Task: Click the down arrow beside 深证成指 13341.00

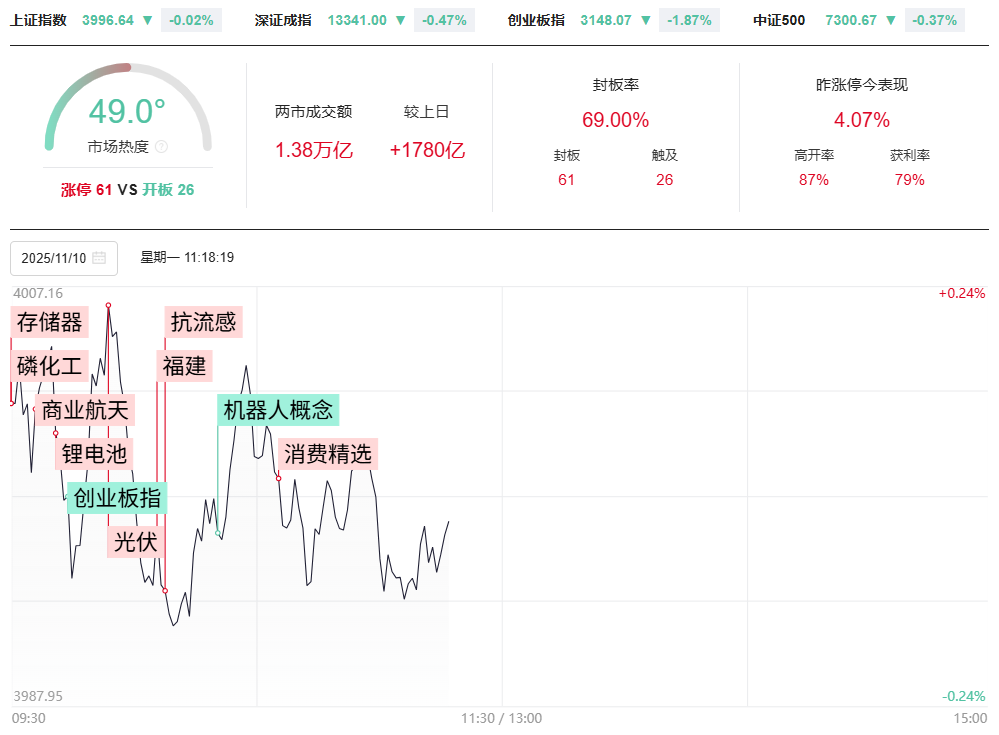Action: (x=401, y=20)
